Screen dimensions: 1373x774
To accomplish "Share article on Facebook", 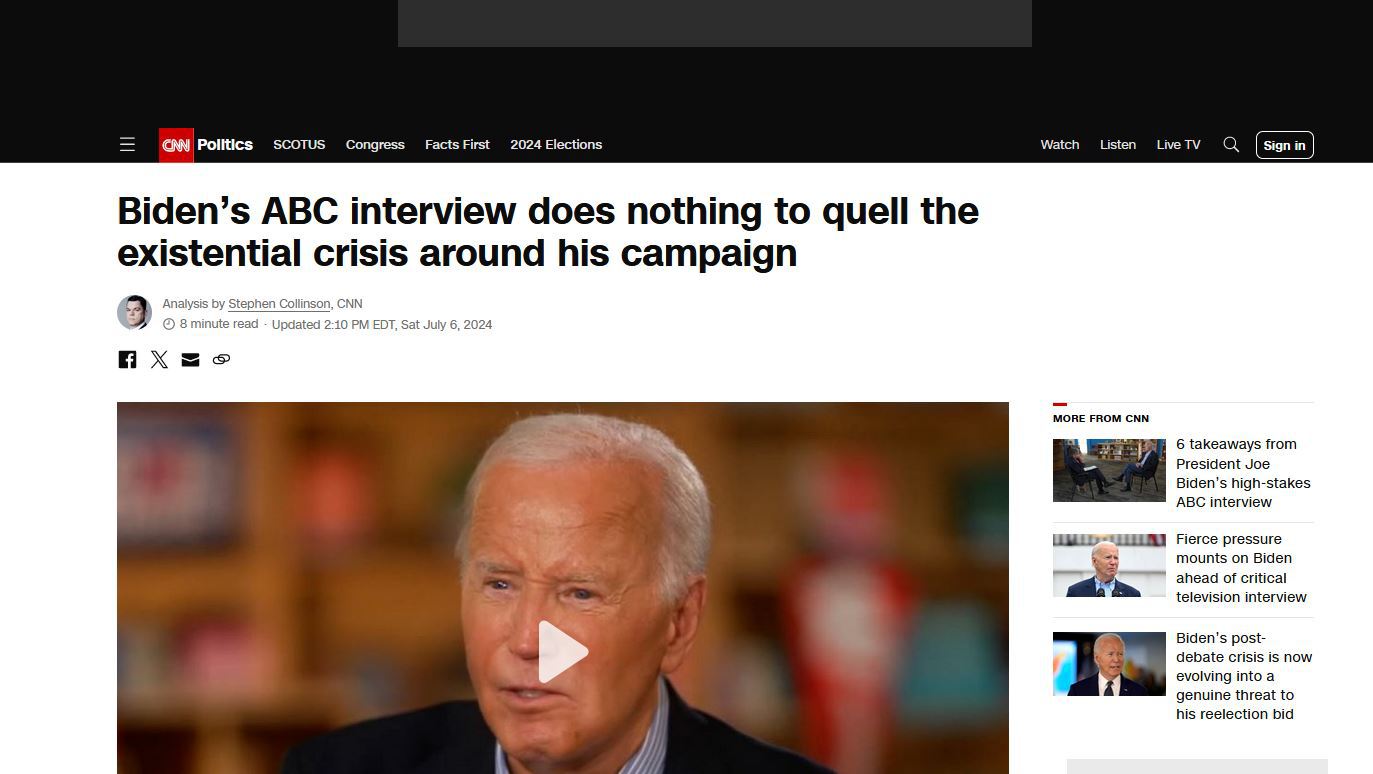I will pos(127,359).
